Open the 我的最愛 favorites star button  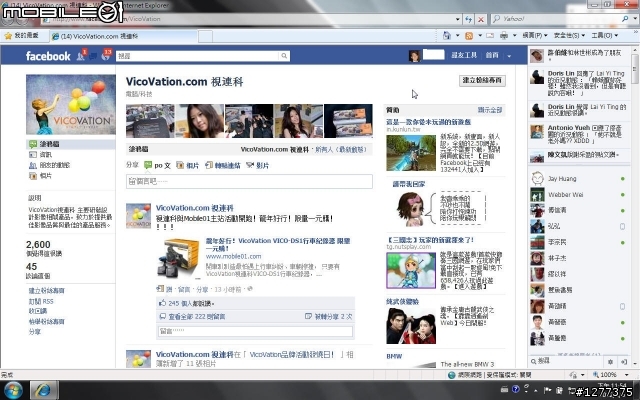pos(22,36)
